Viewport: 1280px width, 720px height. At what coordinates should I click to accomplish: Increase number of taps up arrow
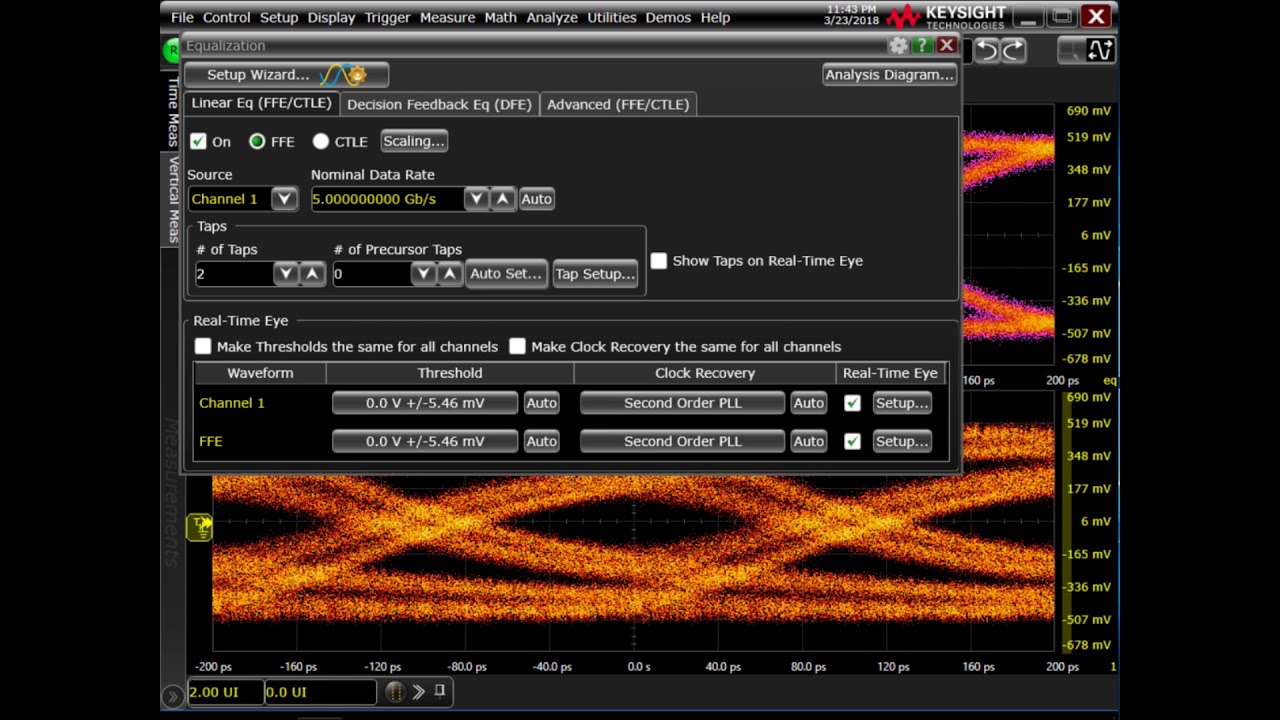click(x=312, y=274)
